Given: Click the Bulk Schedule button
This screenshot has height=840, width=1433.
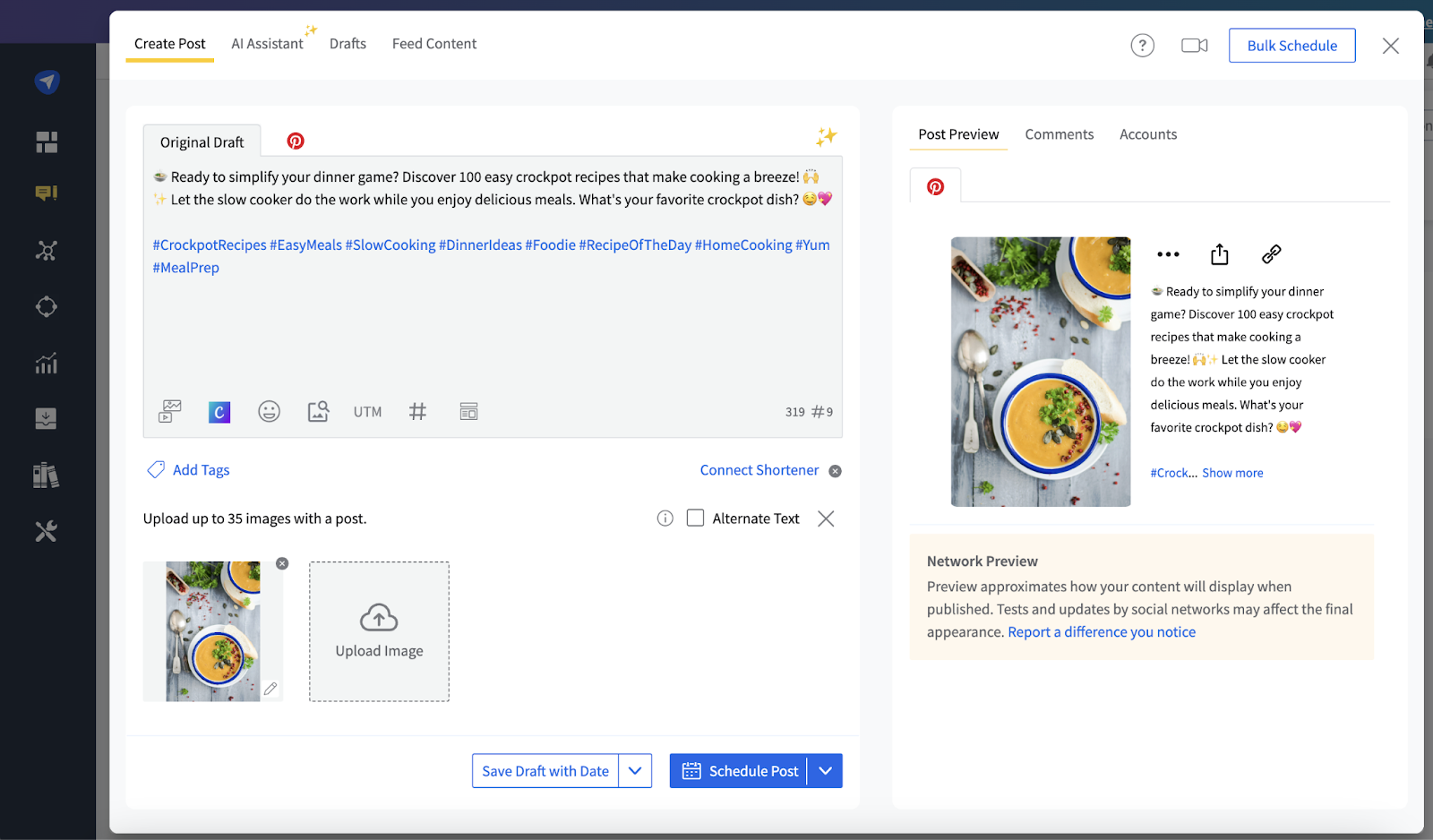Looking at the screenshot, I should (x=1291, y=45).
